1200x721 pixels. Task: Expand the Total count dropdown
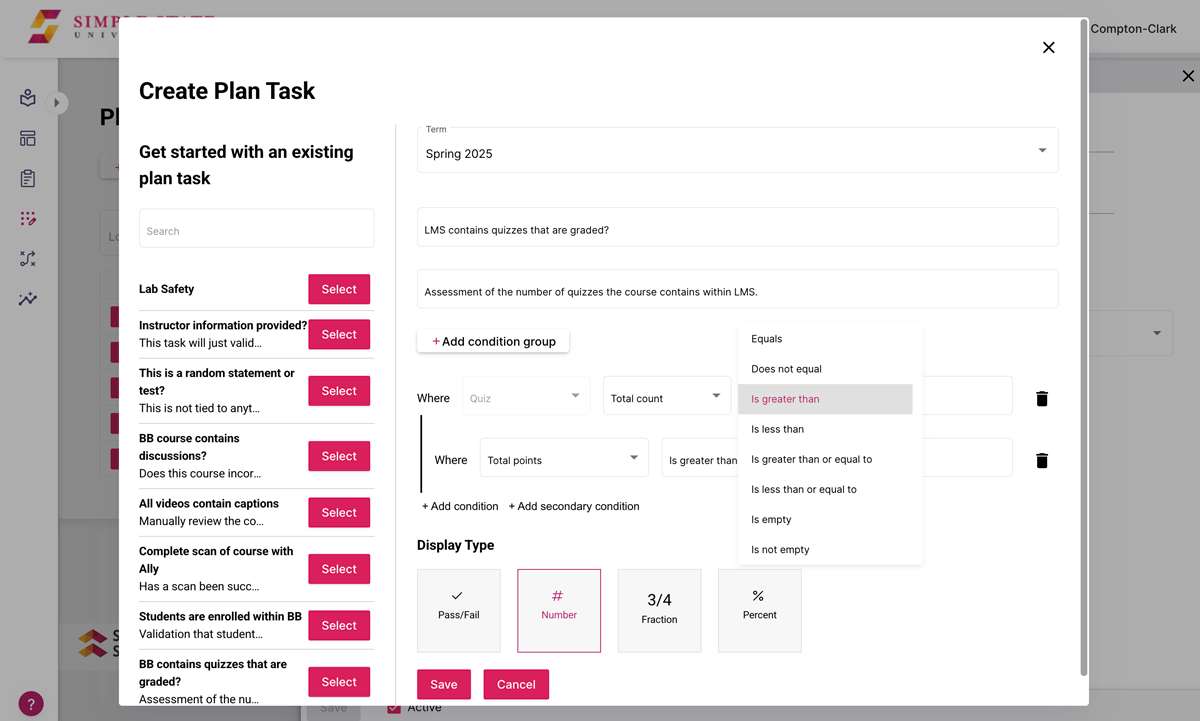coord(666,396)
